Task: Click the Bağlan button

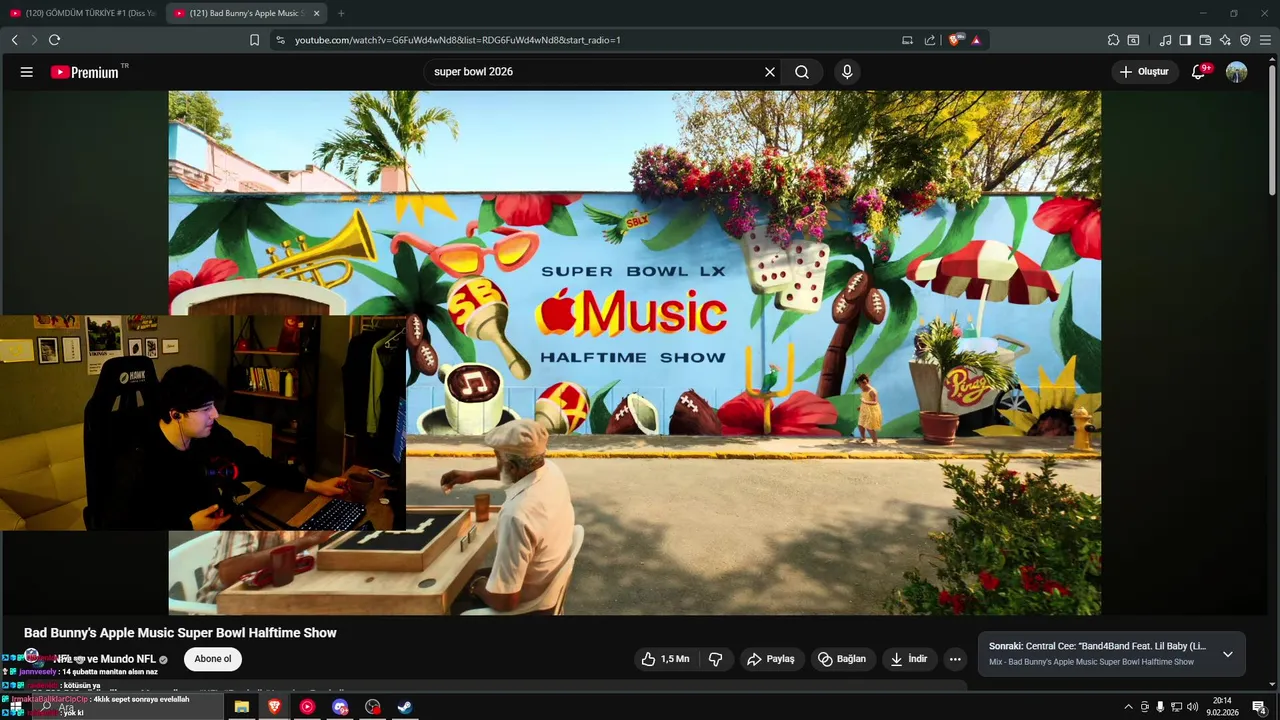Action: click(x=842, y=659)
